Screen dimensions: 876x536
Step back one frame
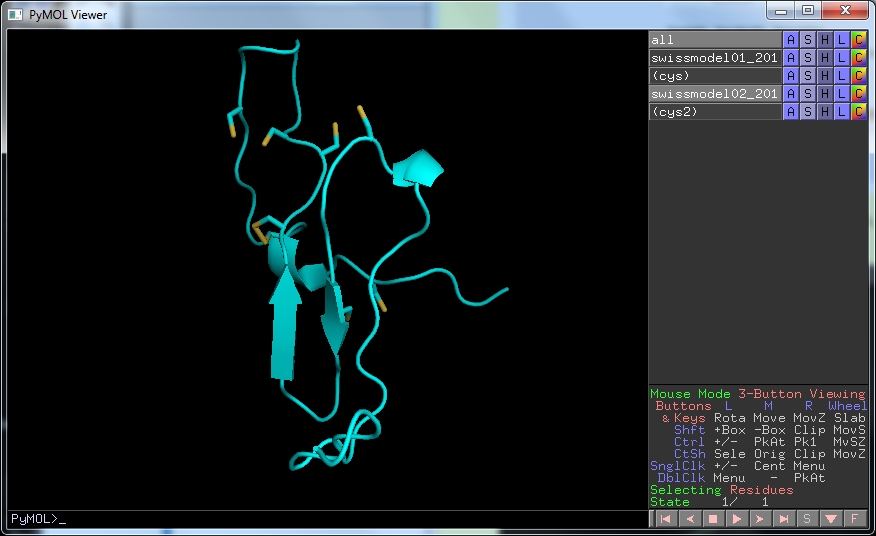point(688,519)
